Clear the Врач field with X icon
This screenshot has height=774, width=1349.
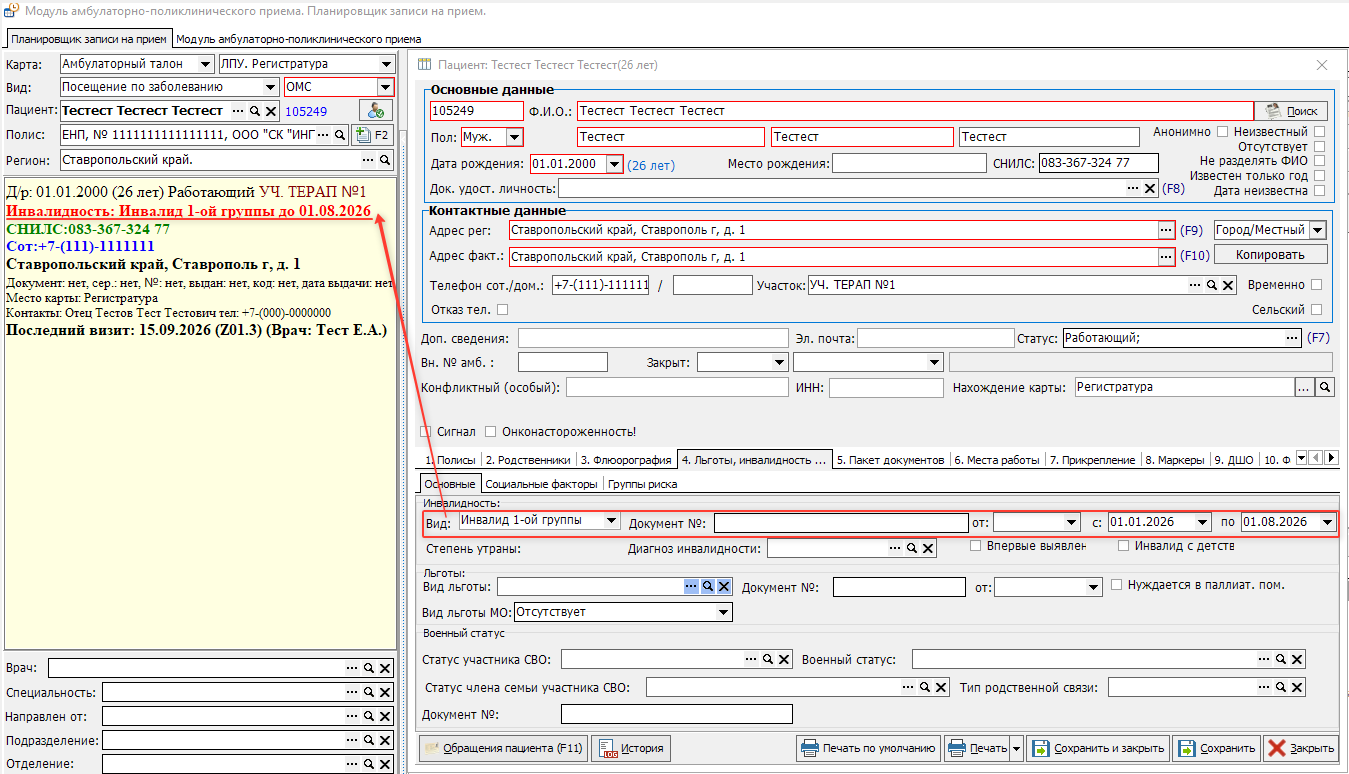(385, 668)
